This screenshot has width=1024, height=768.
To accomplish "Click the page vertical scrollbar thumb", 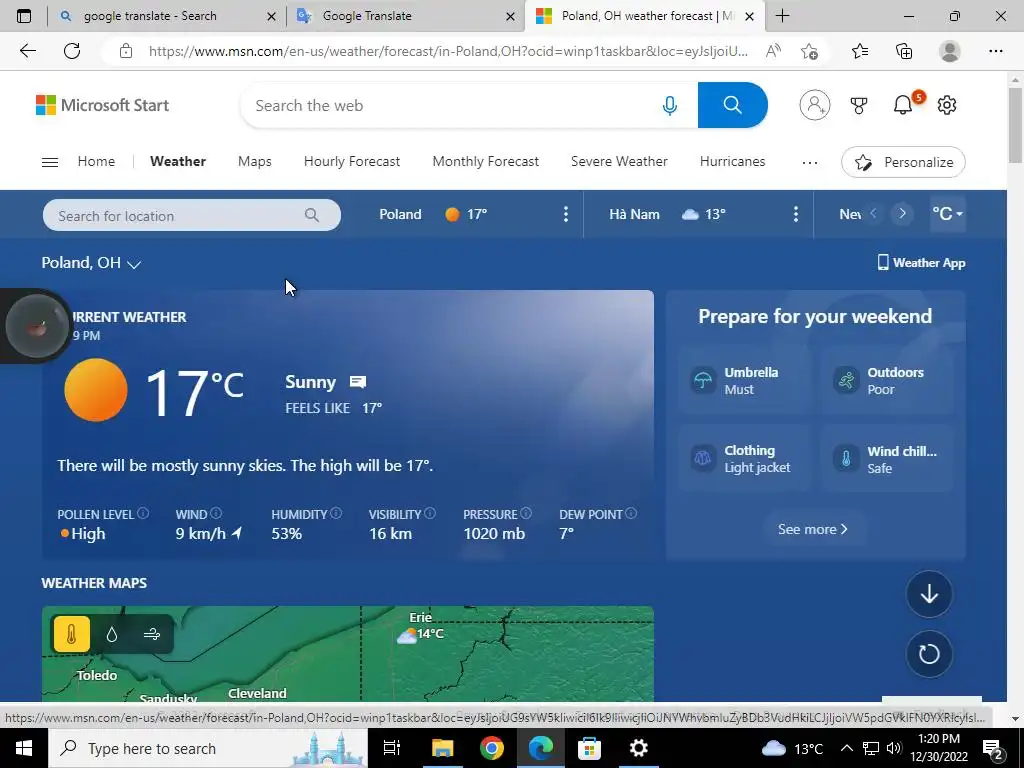I will point(1015,125).
